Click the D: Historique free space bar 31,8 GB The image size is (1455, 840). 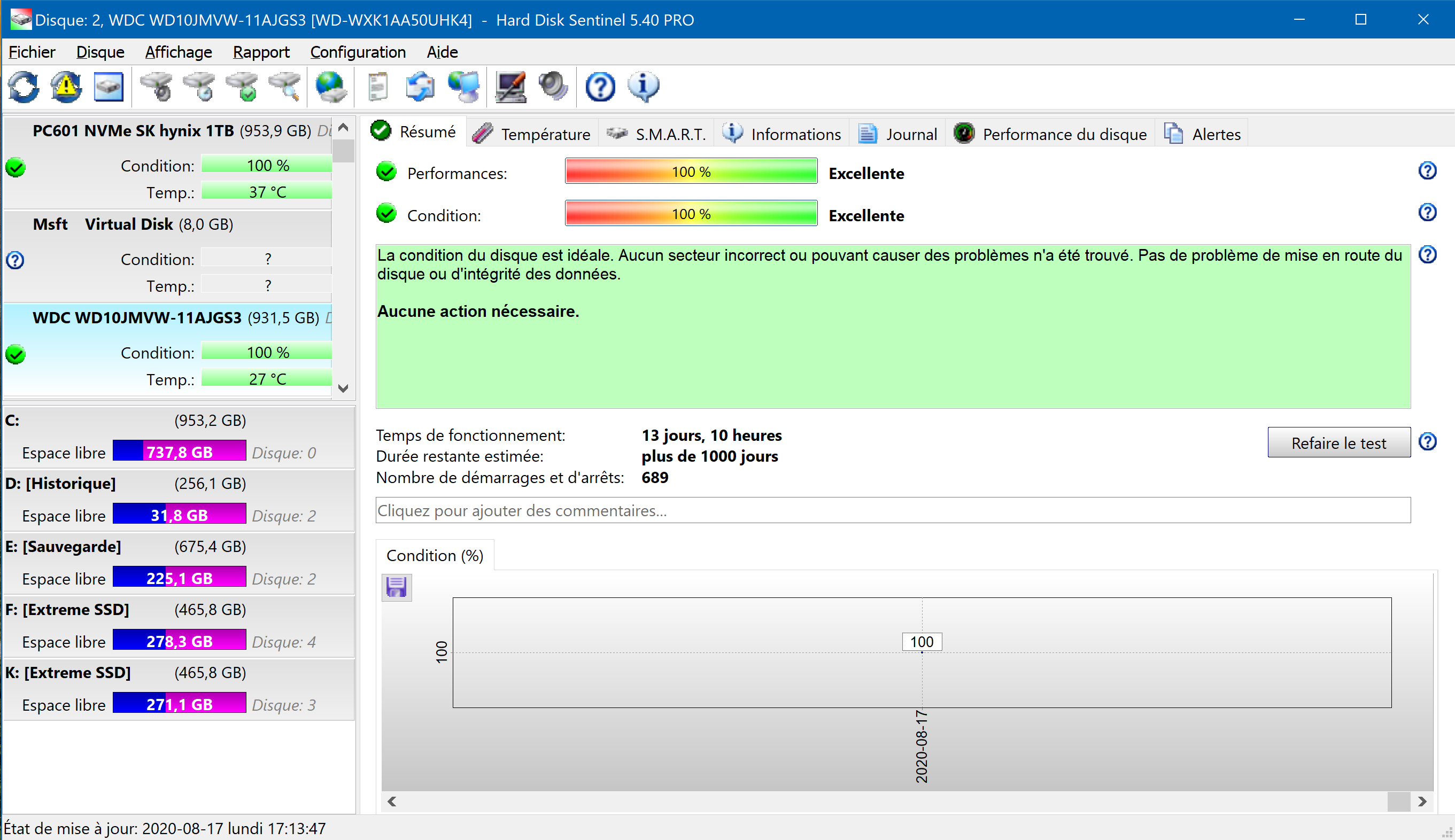pyautogui.click(x=180, y=515)
